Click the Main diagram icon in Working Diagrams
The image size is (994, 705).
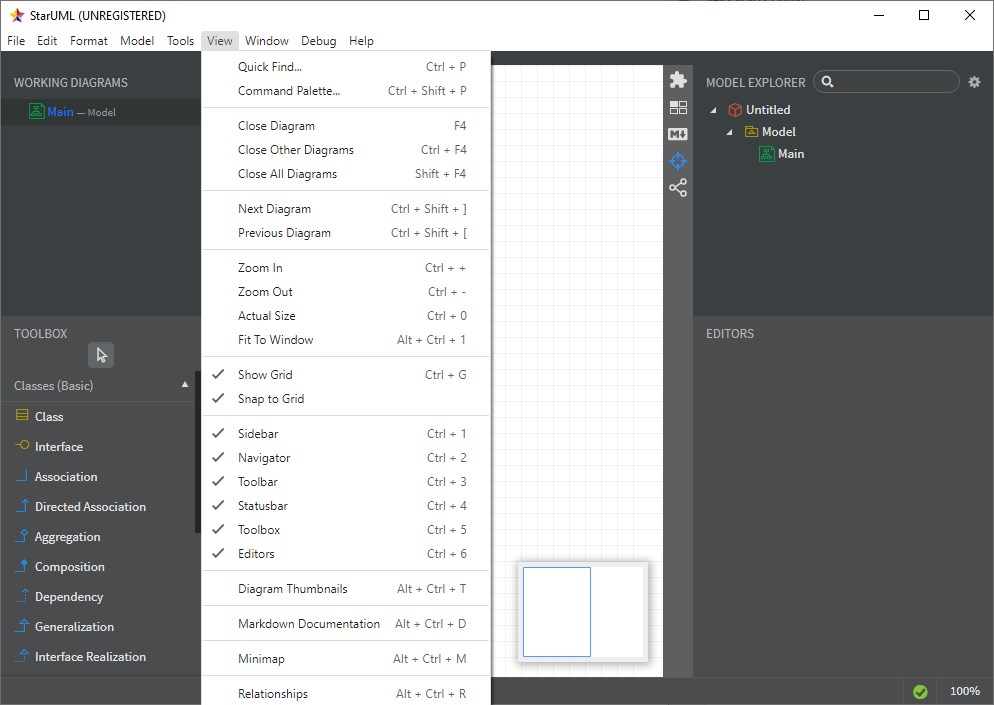[x=36, y=112]
